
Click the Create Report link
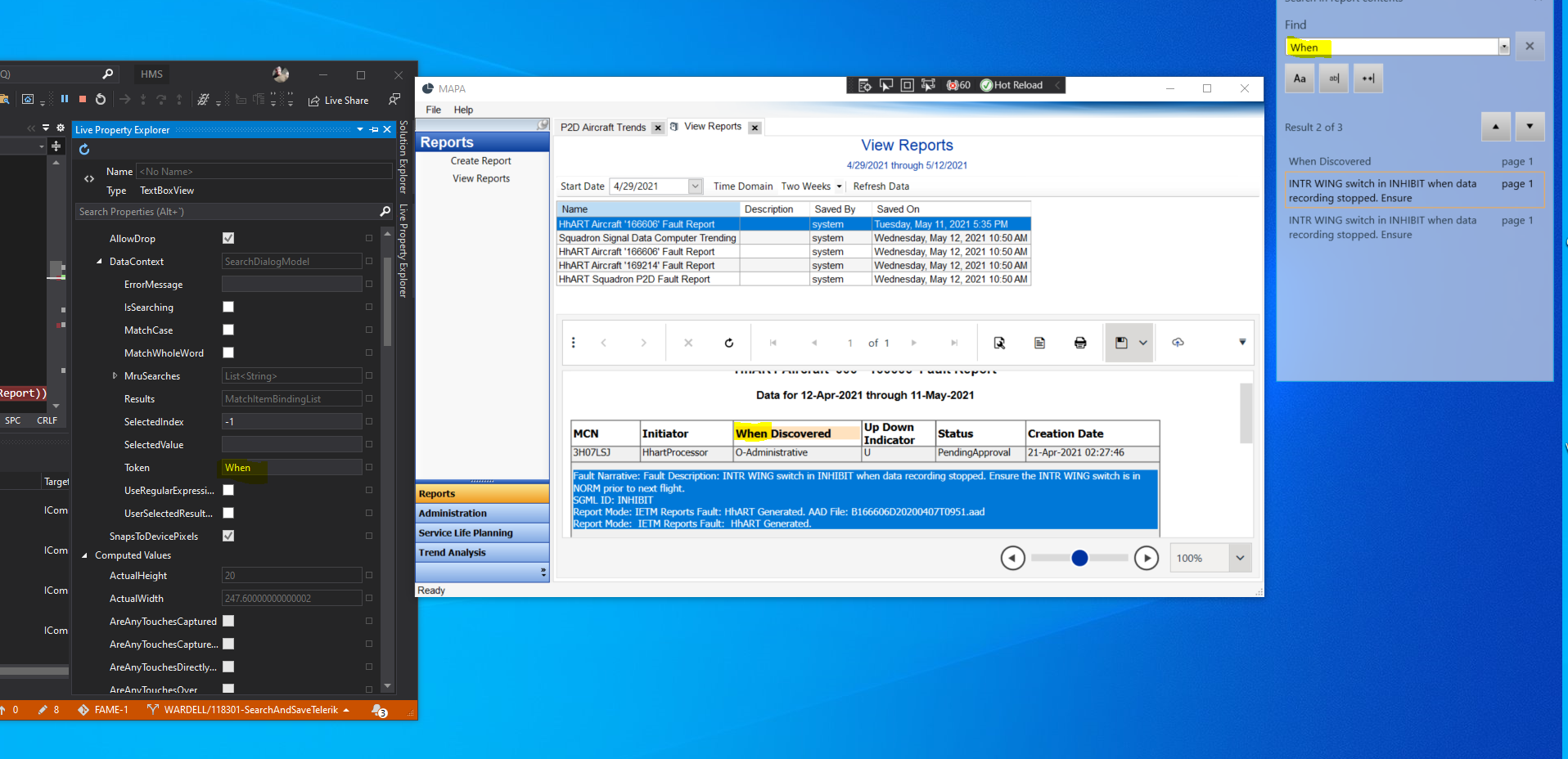coord(480,161)
